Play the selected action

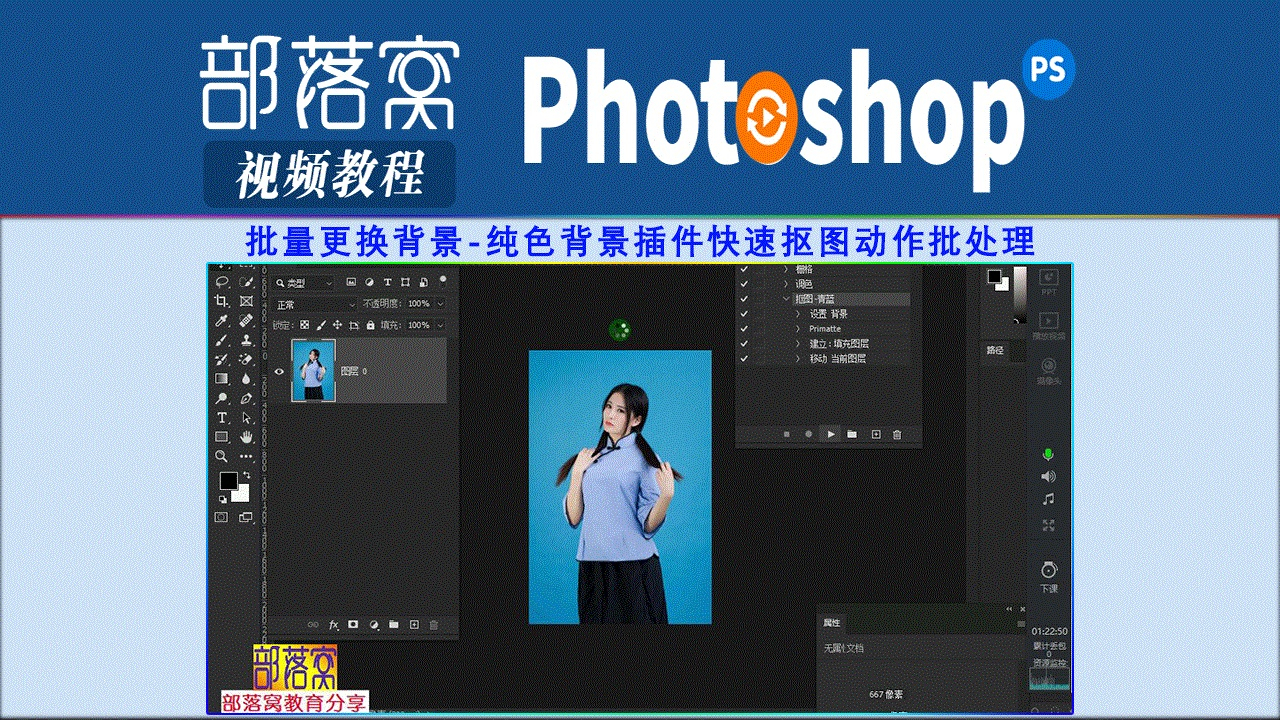tap(830, 434)
